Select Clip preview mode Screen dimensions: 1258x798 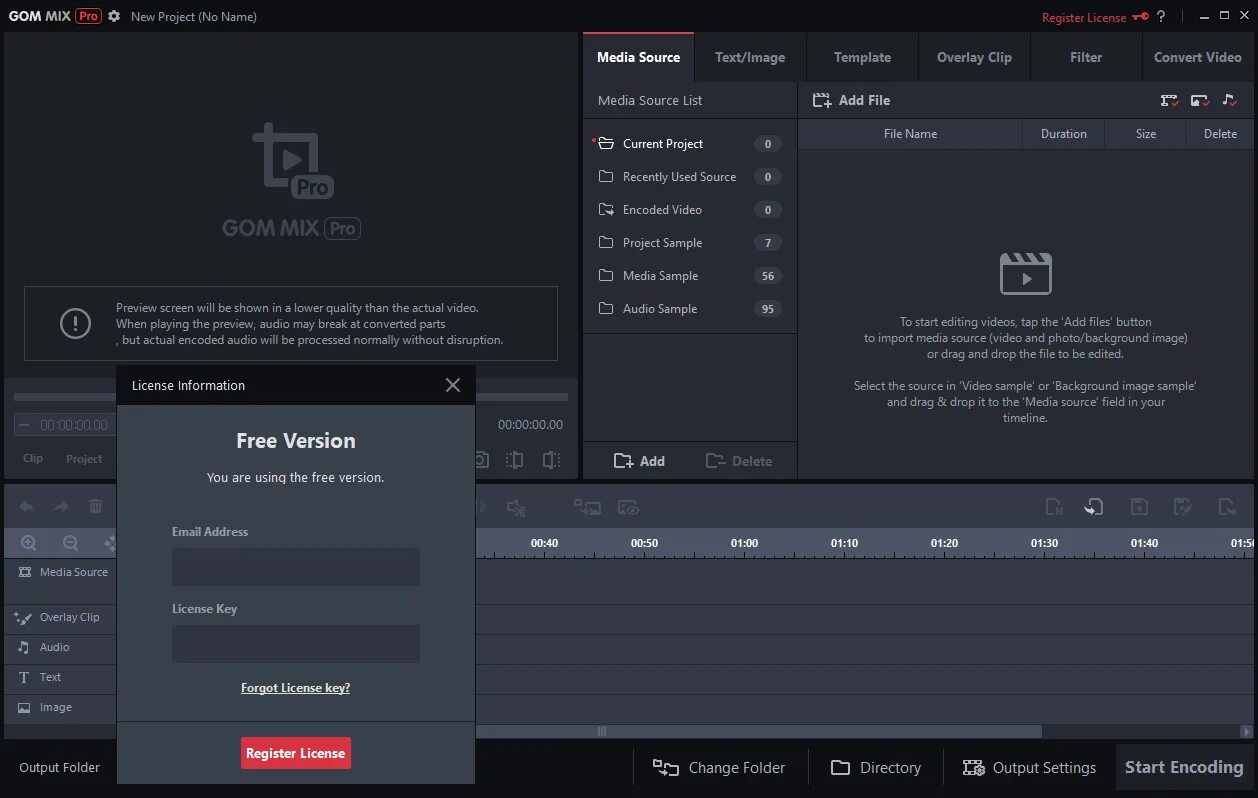tap(33, 458)
